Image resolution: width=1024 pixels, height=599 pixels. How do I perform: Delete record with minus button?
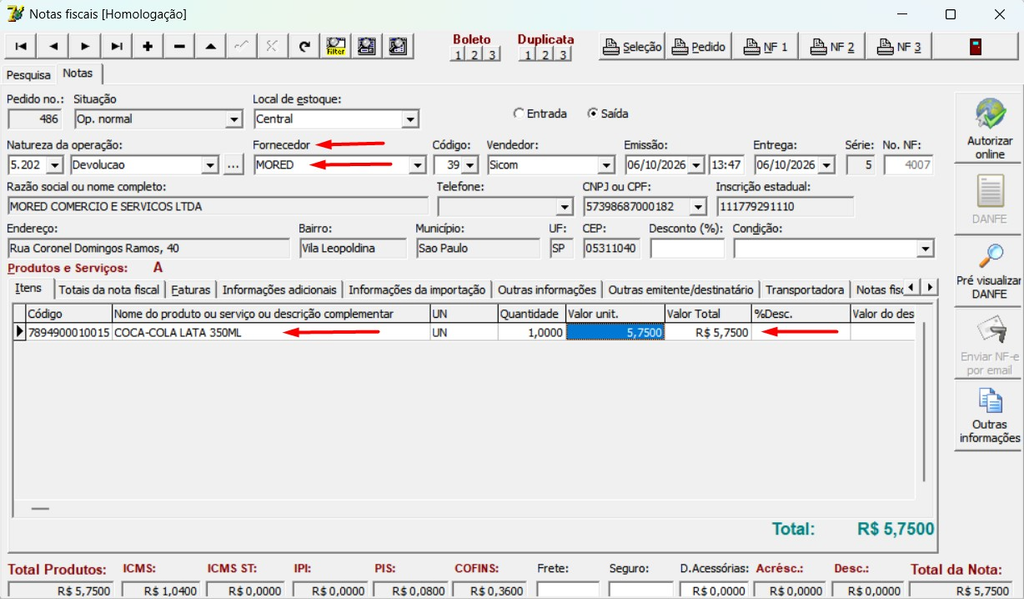[179, 46]
